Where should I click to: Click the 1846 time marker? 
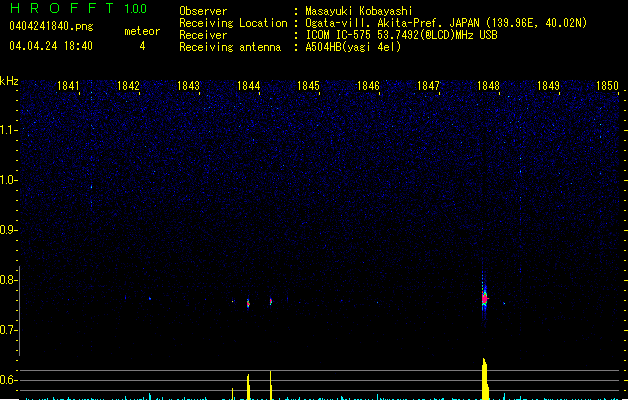pos(368,87)
